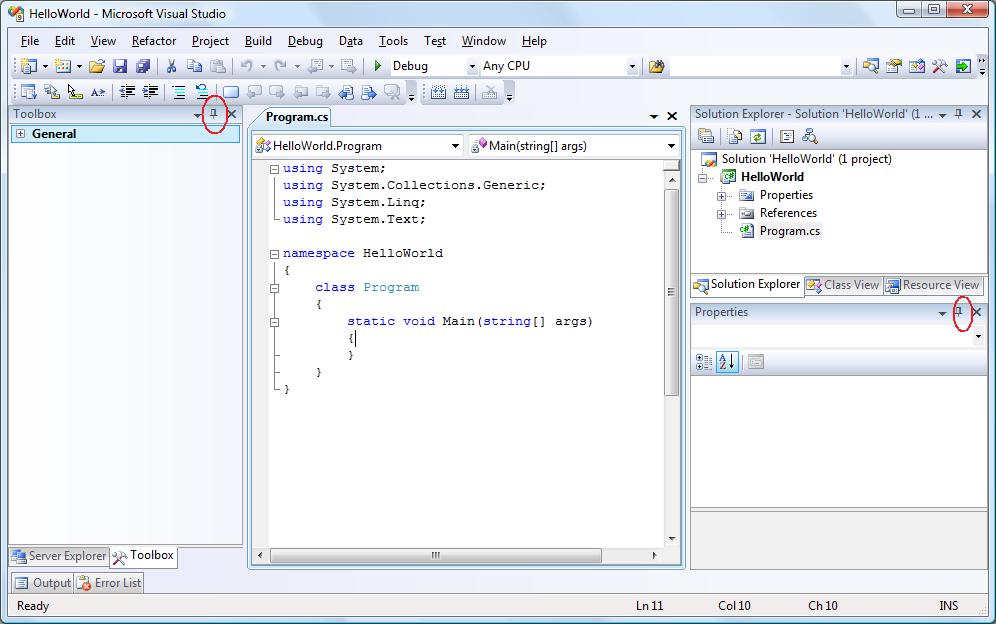The height and width of the screenshot is (624, 996).
Task: Collapse the HelloWorld project node
Action: click(x=703, y=178)
